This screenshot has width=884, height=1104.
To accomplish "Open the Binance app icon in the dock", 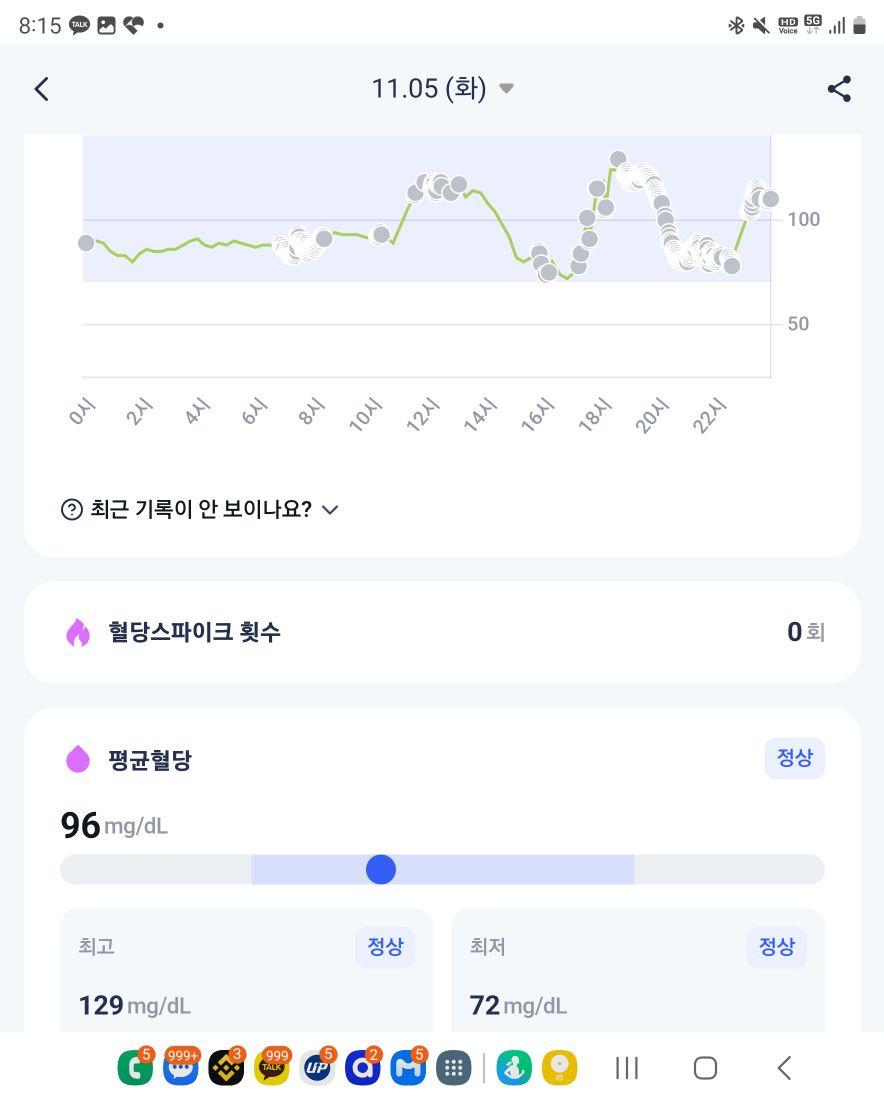I will coord(227,1068).
